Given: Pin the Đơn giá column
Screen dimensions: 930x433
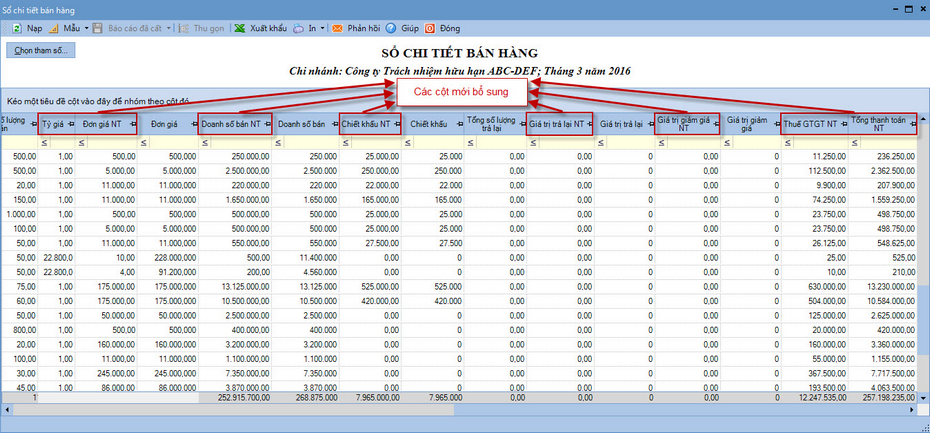Looking at the screenshot, I should (x=193, y=123).
